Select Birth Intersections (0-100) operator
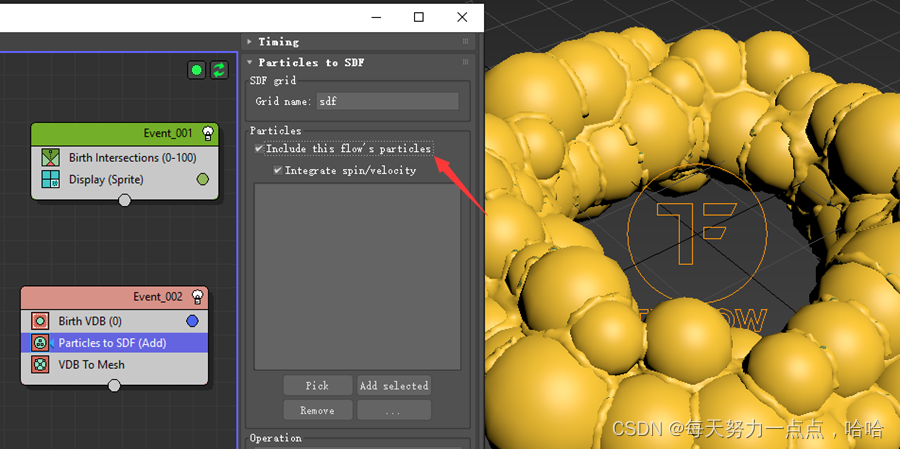 (125, 157)
